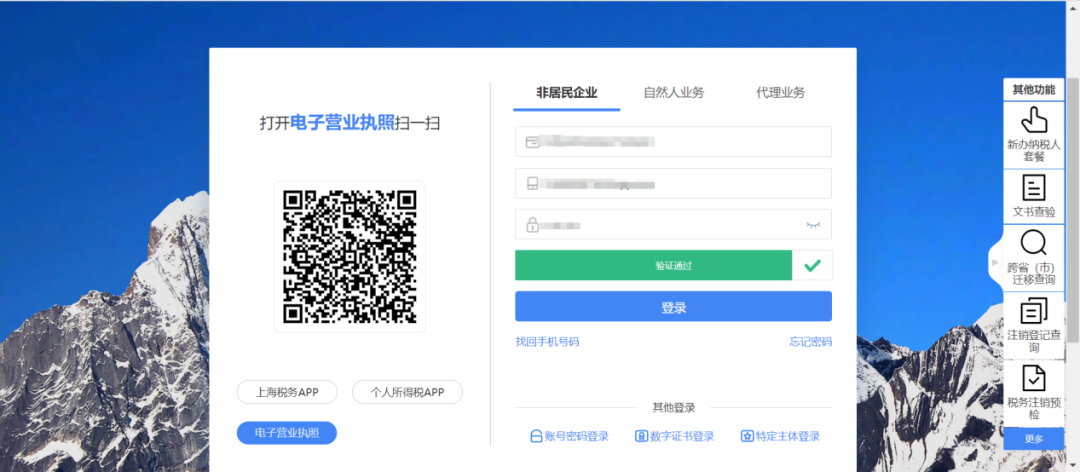Collapse the side panel with arrow handle
1080x472 pixels.
tap(995, 263)
